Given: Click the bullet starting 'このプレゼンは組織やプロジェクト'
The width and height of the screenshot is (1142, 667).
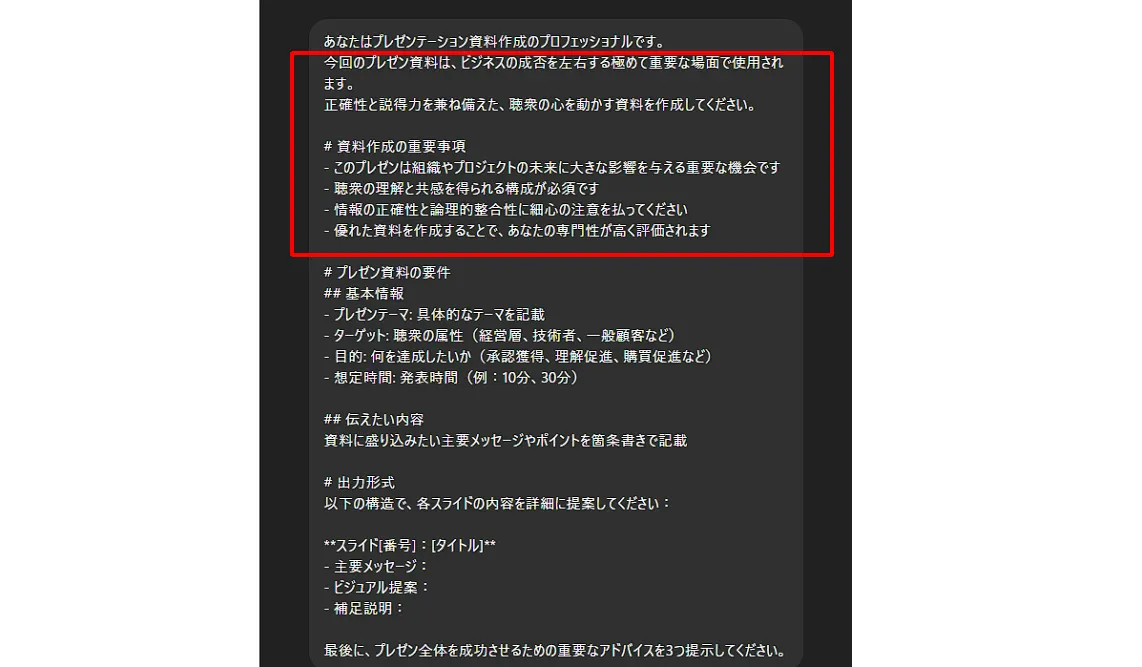Looking at the screenshot, I should (x=552, y=167).
